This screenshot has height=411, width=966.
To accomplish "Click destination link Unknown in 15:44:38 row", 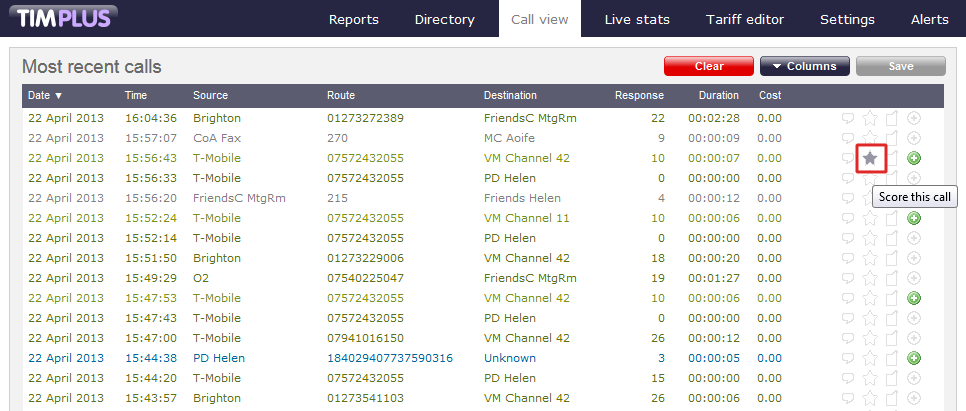I will (x=509, y=358).
